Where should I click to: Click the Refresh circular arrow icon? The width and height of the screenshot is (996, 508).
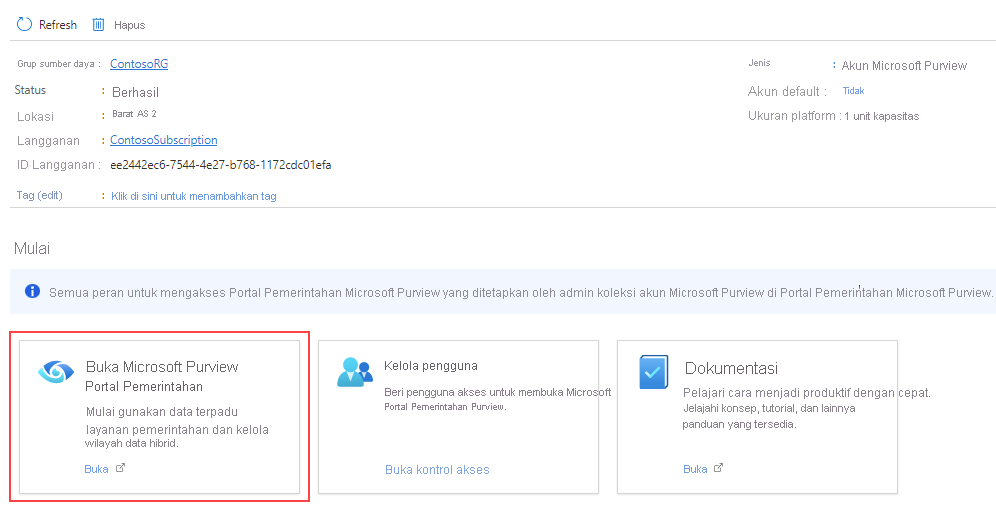pyautogui.click(x=24, y=25)
